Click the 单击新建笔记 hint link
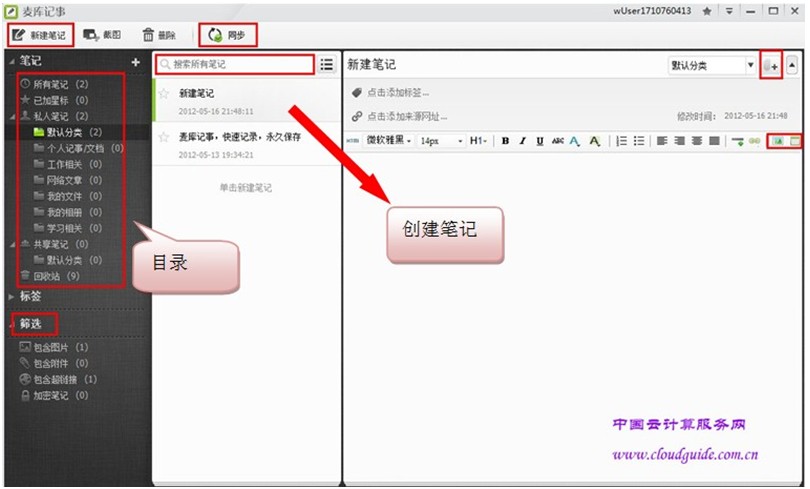The width and height of the screenshot is (810, 489). point(245,187)
